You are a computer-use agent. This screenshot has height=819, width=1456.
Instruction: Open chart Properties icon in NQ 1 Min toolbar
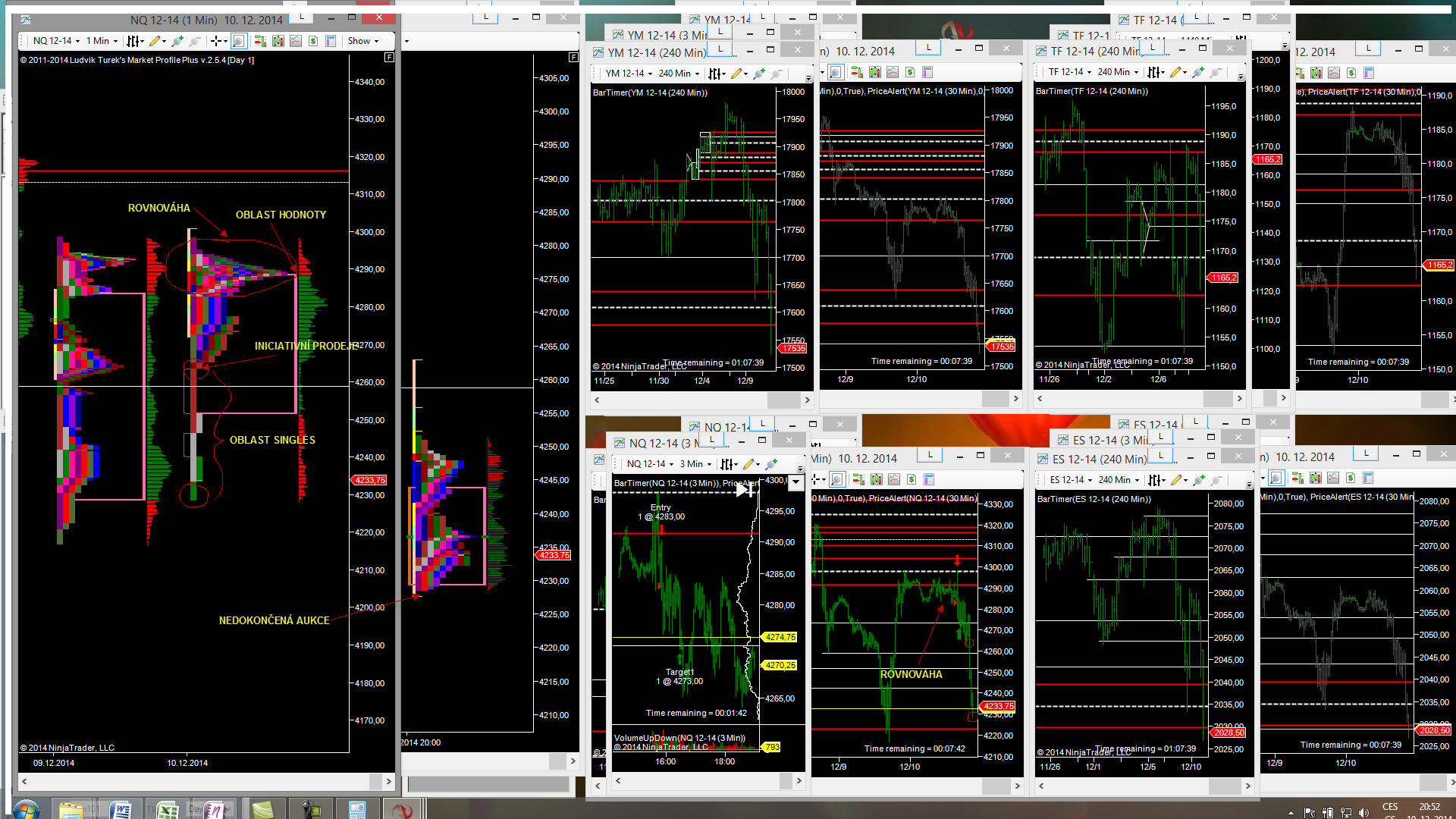coord(331,41)
